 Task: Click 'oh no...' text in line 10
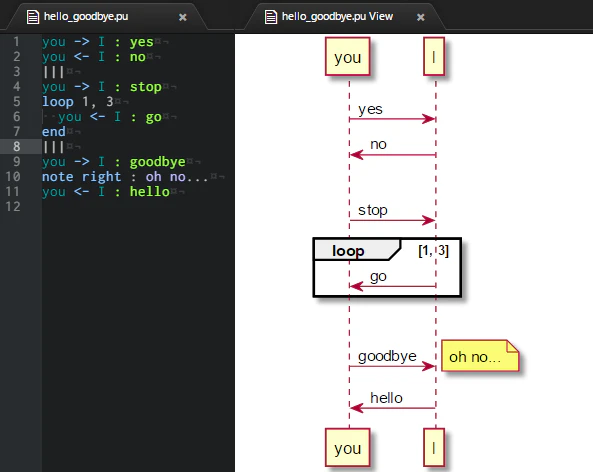[177, 177]
